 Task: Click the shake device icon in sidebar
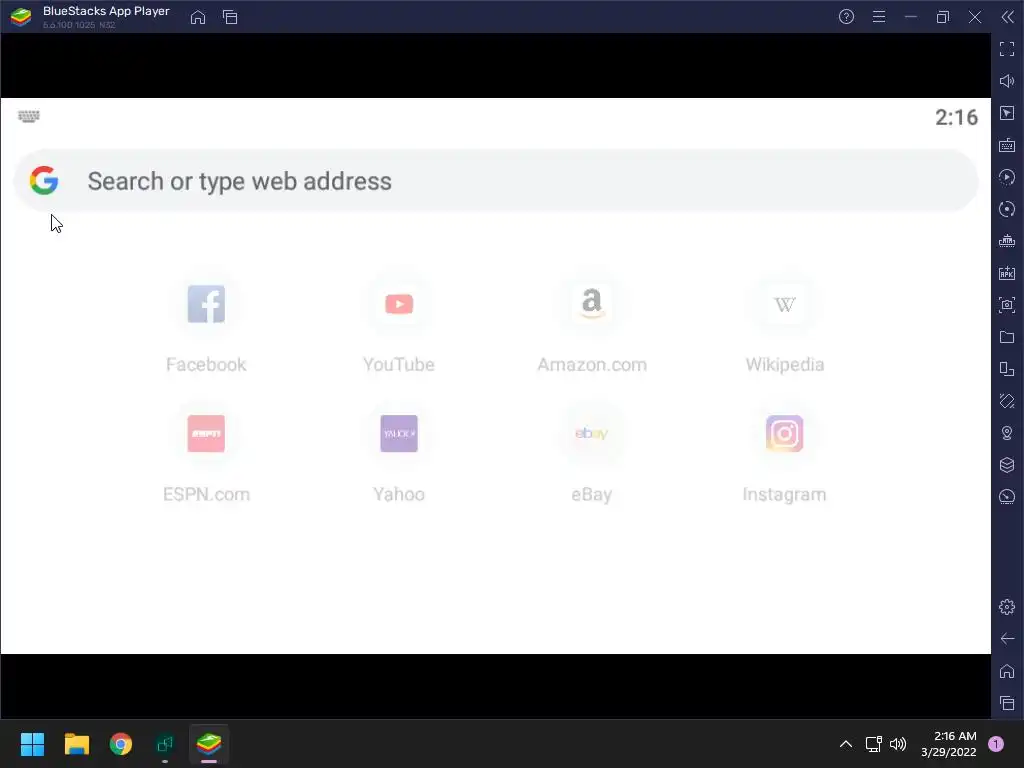(1007, 401)
